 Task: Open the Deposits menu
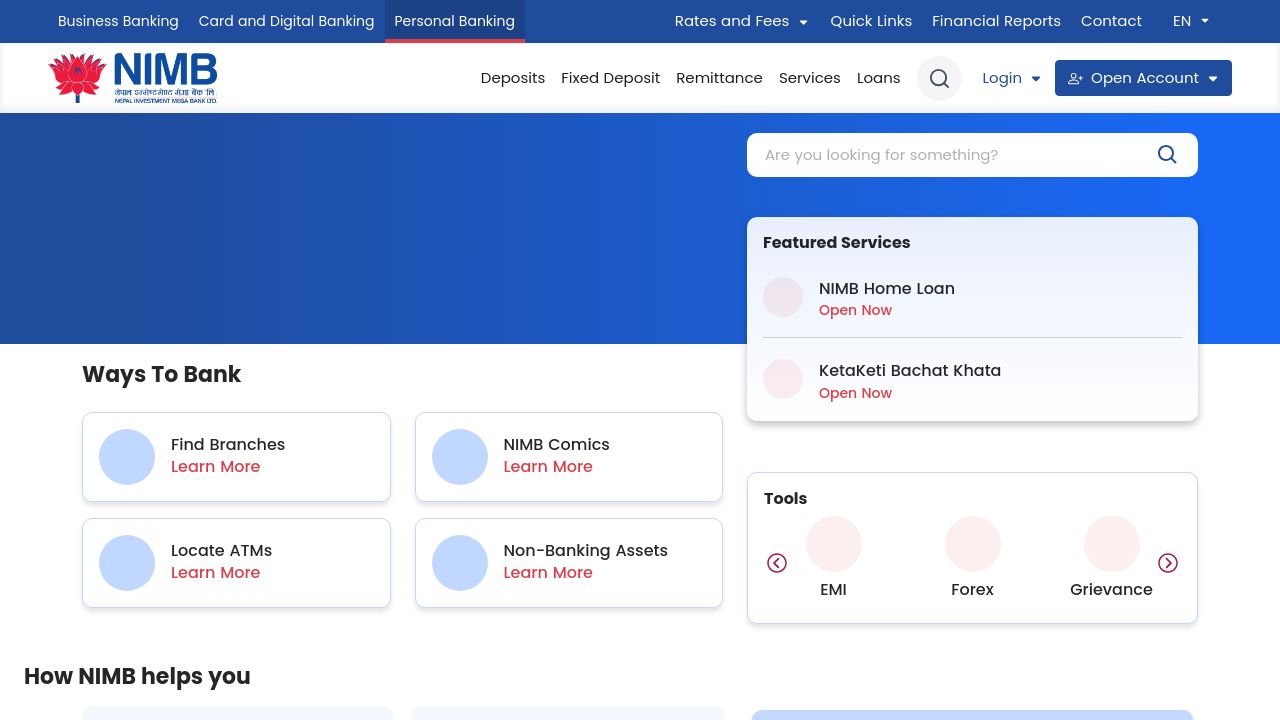click(513, 78)
